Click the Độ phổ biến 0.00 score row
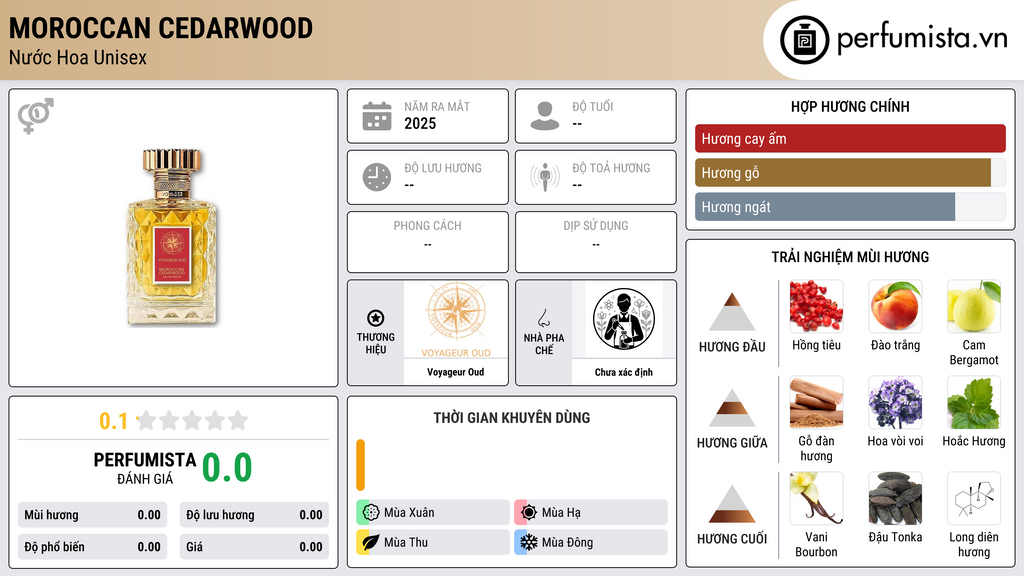The width and height of the screenshot is (1024, 576). (93, 547)
